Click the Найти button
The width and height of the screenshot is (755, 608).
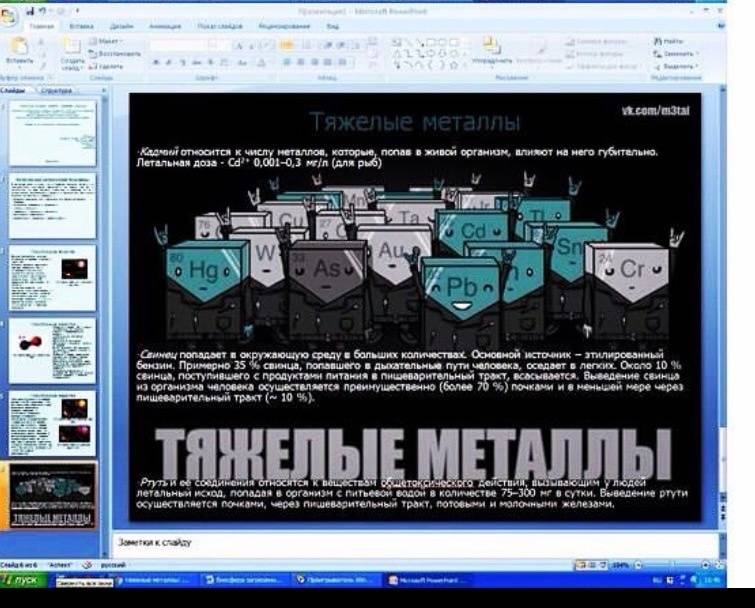click(668, 41)
